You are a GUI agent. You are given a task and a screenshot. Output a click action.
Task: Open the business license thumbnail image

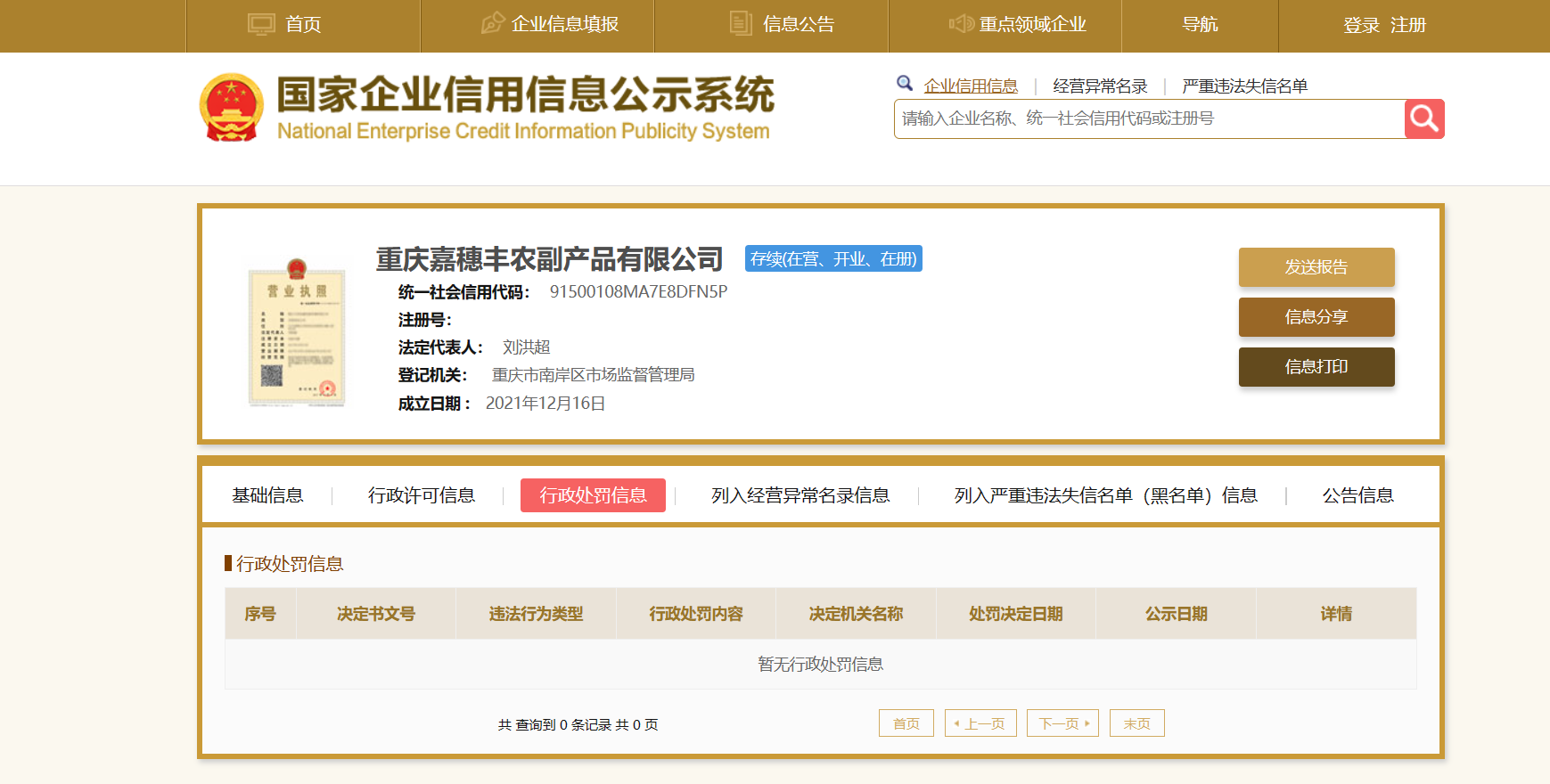pyautogui.click(x=297, y=332)
